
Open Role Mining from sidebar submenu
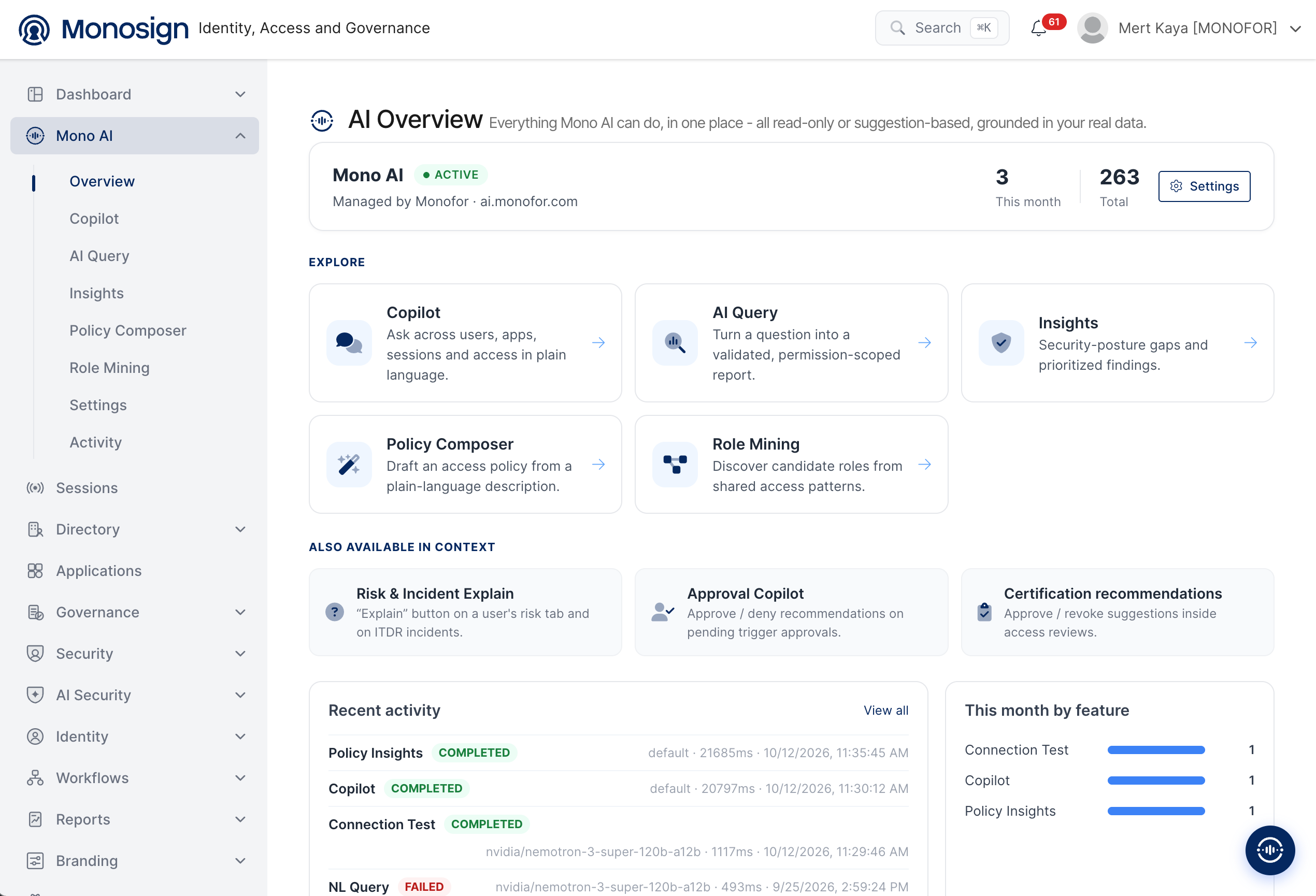pyautogui.click(x=109, y=368)
